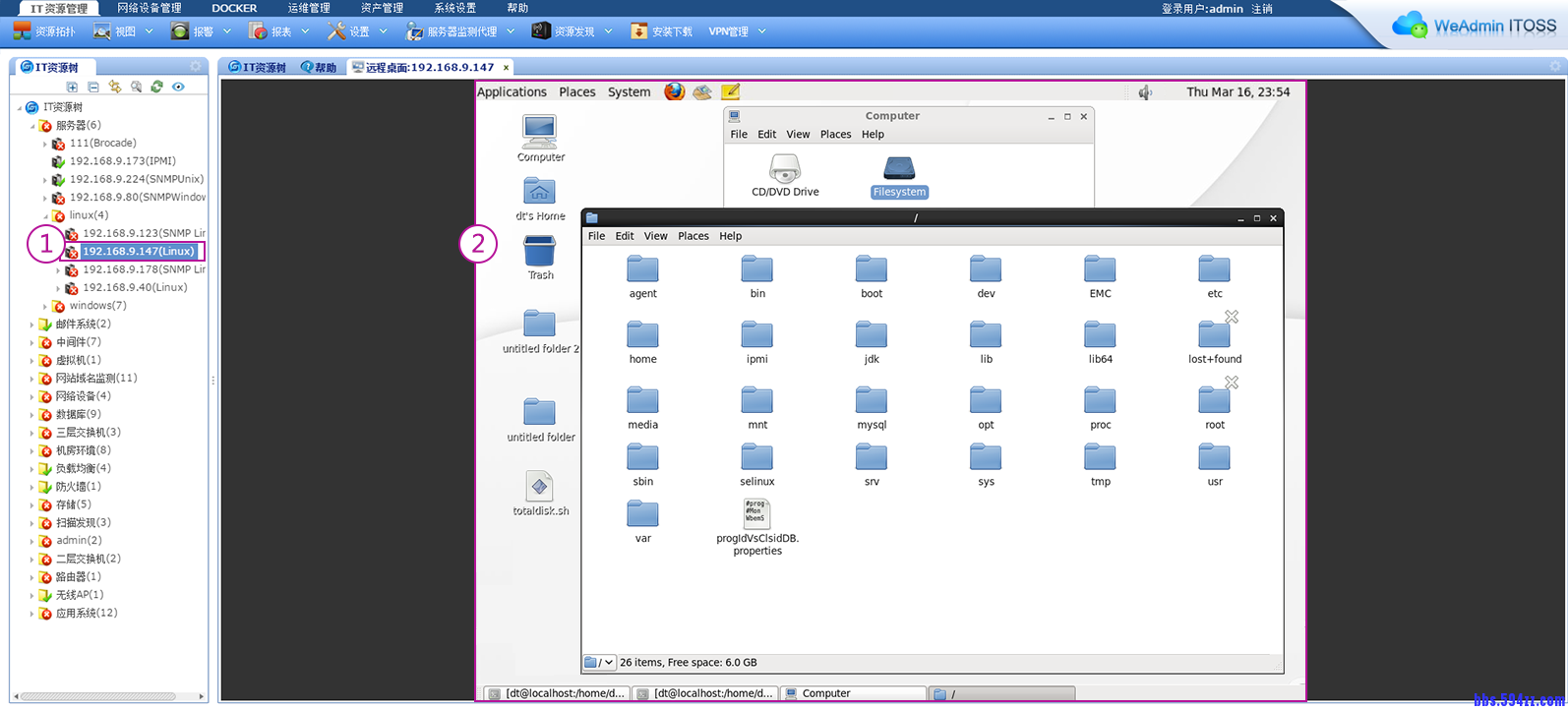
Task: Click the gear settings icon on the IT资源树 panel
Action: tap(196, 67)
